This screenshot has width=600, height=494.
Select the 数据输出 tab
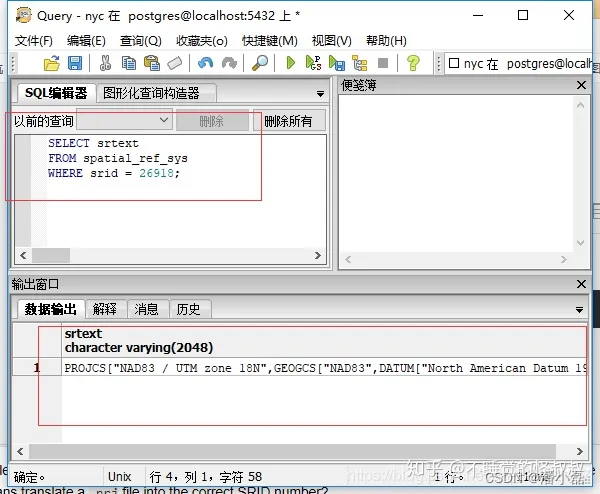tap(51, 309)
